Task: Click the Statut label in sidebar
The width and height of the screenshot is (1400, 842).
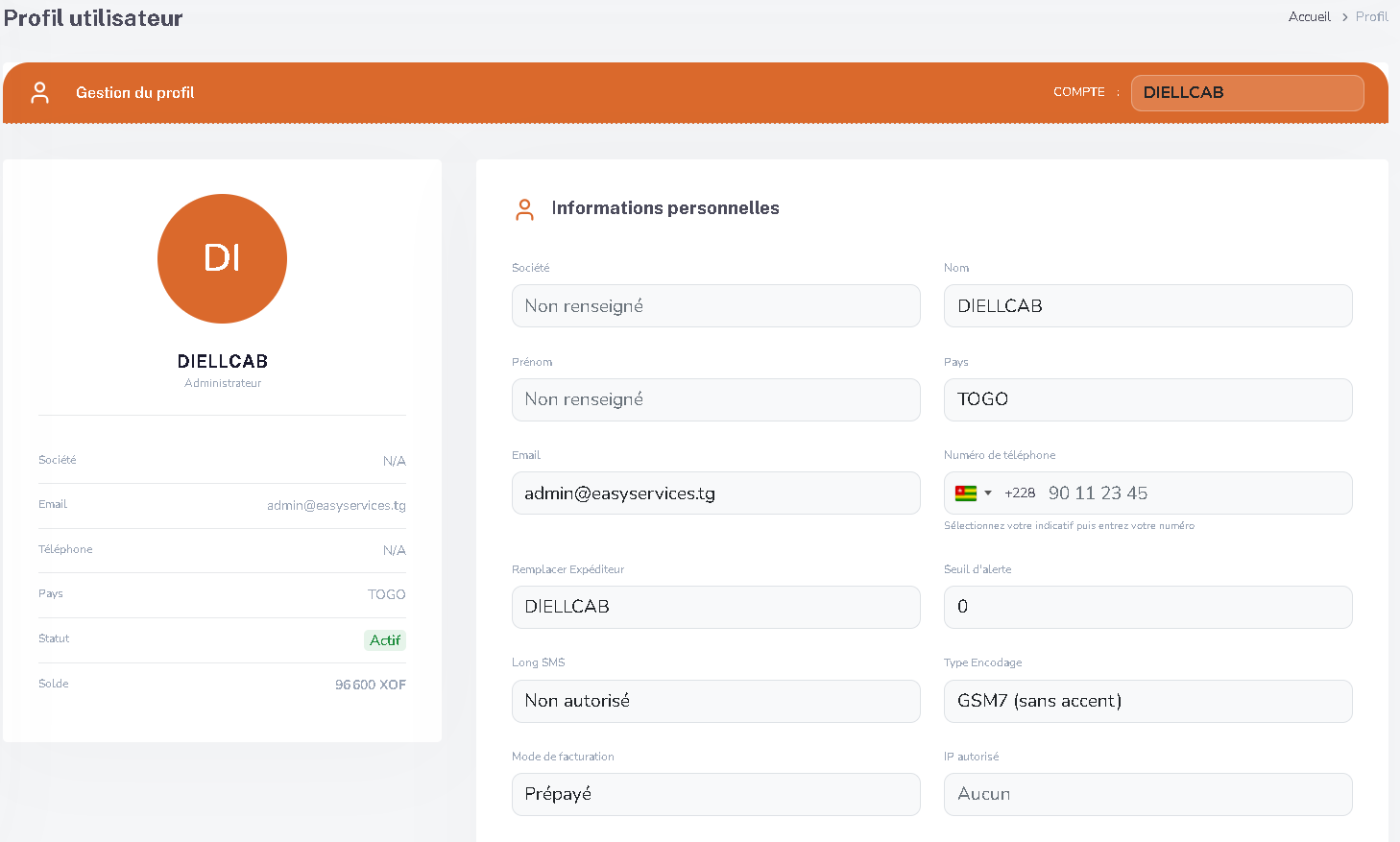Action: click(54, 638)
